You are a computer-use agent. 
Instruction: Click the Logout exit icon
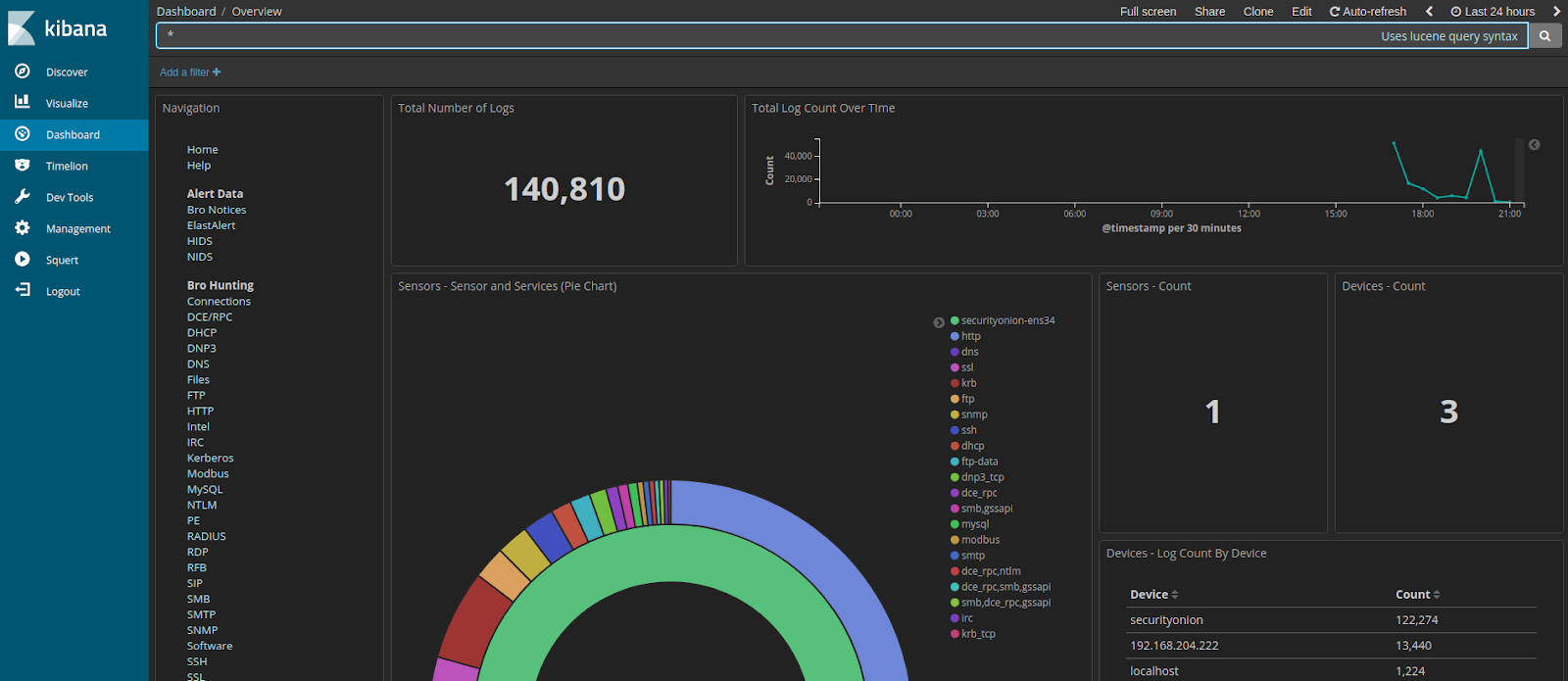point(22,291)
